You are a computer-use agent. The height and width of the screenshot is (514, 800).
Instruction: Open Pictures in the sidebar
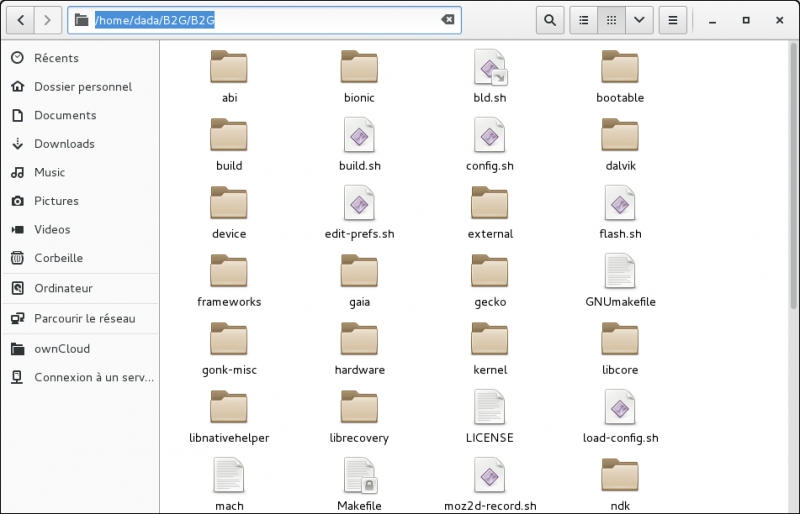click(81, 201)
